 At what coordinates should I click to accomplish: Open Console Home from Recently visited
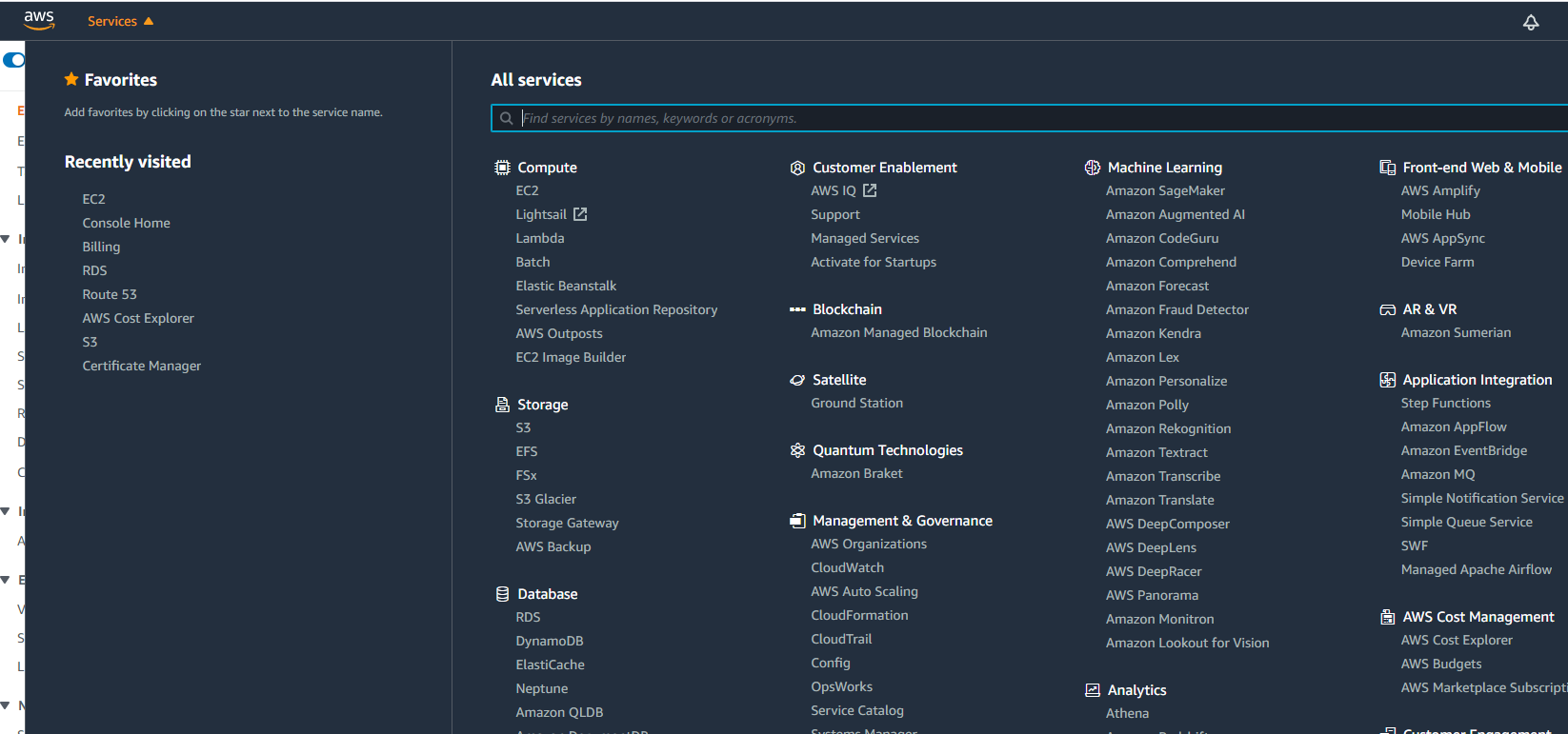click(x=127, y=223)
